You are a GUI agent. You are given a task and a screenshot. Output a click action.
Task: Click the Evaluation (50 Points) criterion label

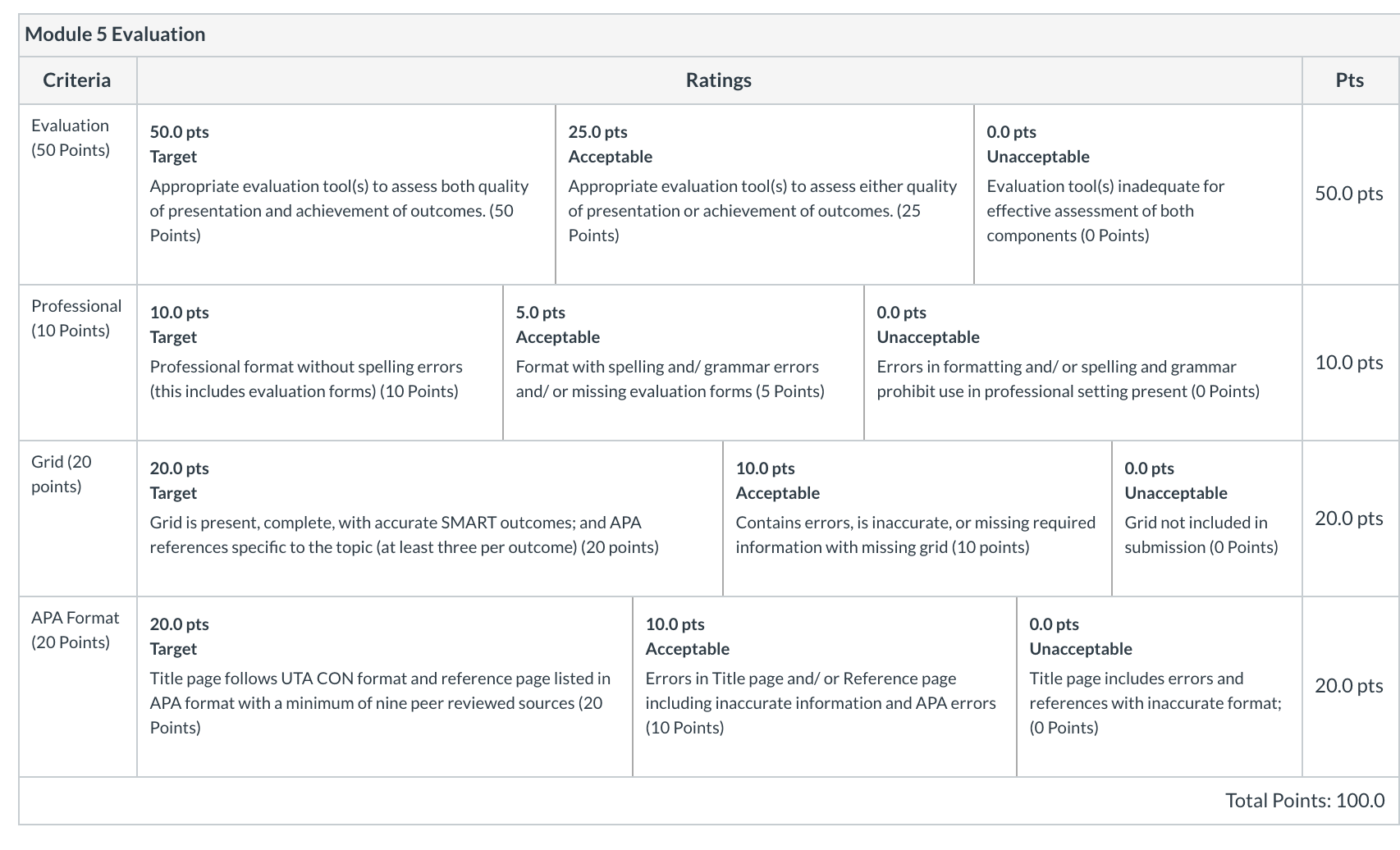(71, 138)
